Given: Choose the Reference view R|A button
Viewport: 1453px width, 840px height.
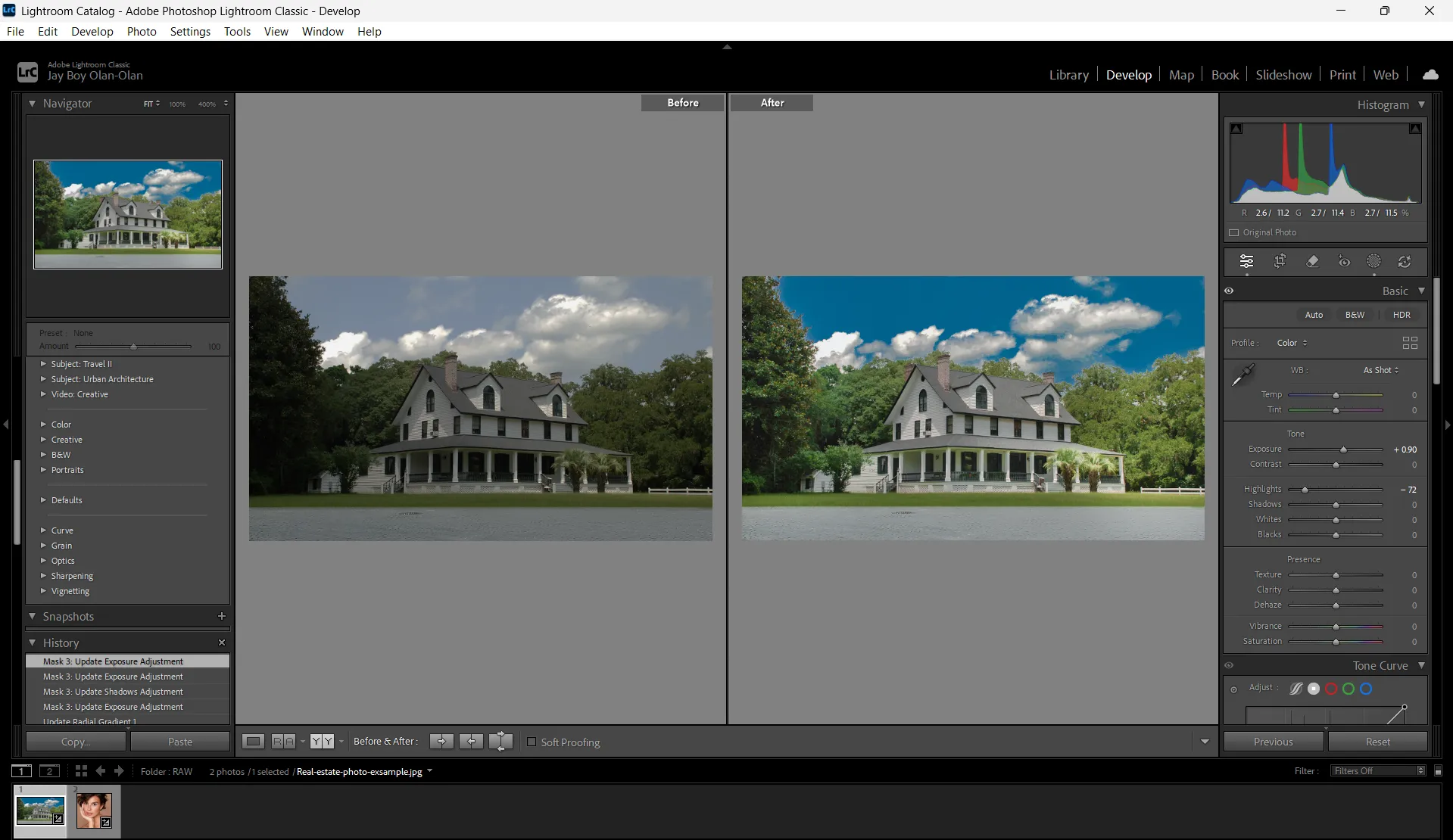Looking at the screenshot, I should [x=283, y=742].
